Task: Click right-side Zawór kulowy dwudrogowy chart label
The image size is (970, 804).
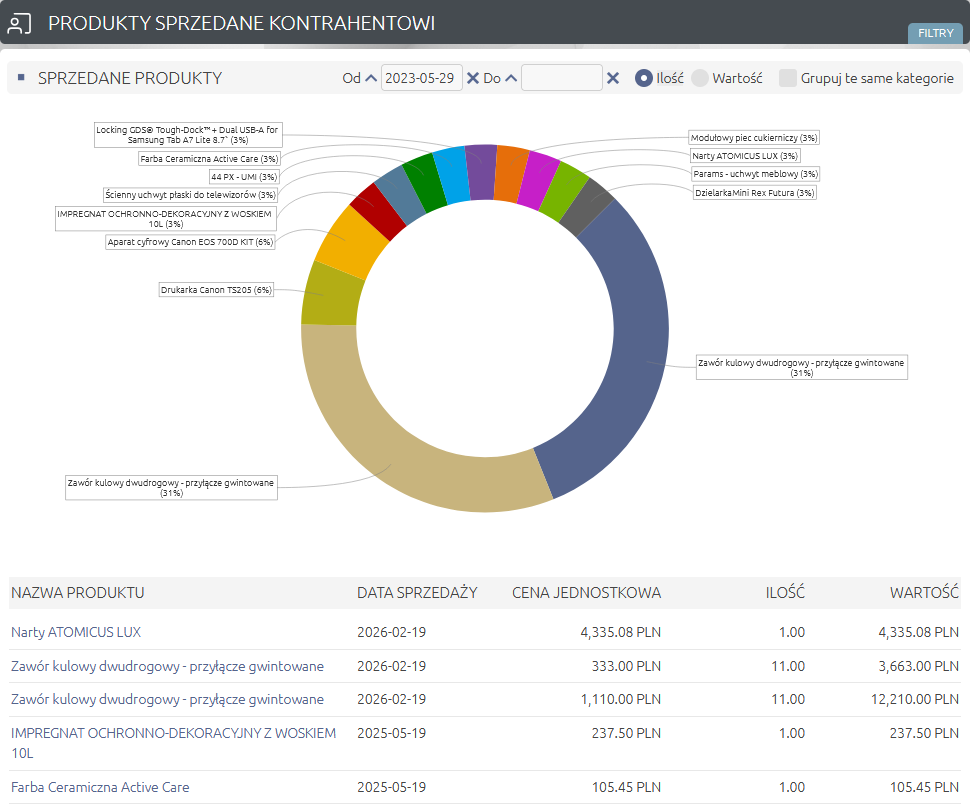Action: pyautogui.click(x=802, y=367)
